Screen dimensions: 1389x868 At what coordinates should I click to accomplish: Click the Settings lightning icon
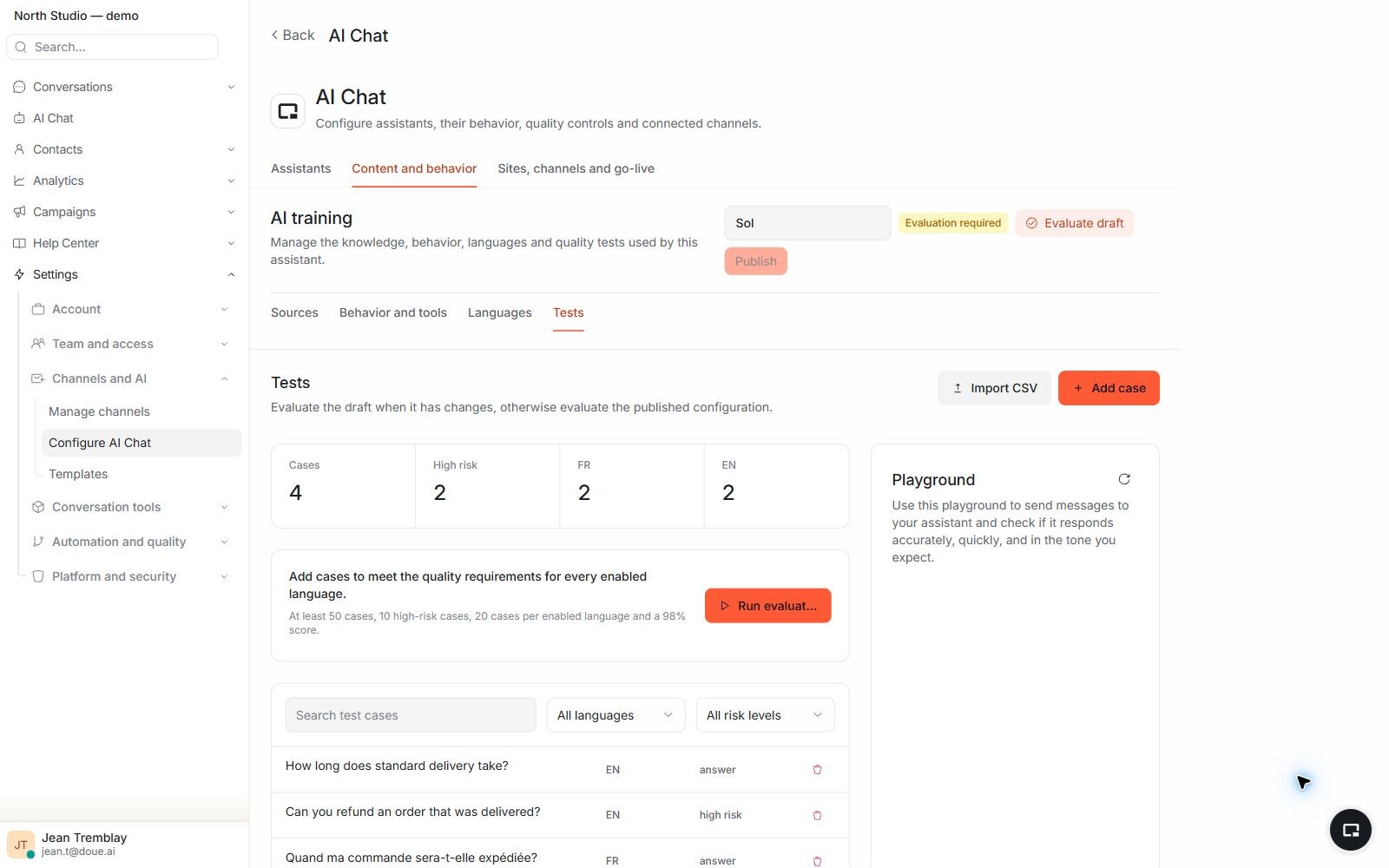coord(19,274)
